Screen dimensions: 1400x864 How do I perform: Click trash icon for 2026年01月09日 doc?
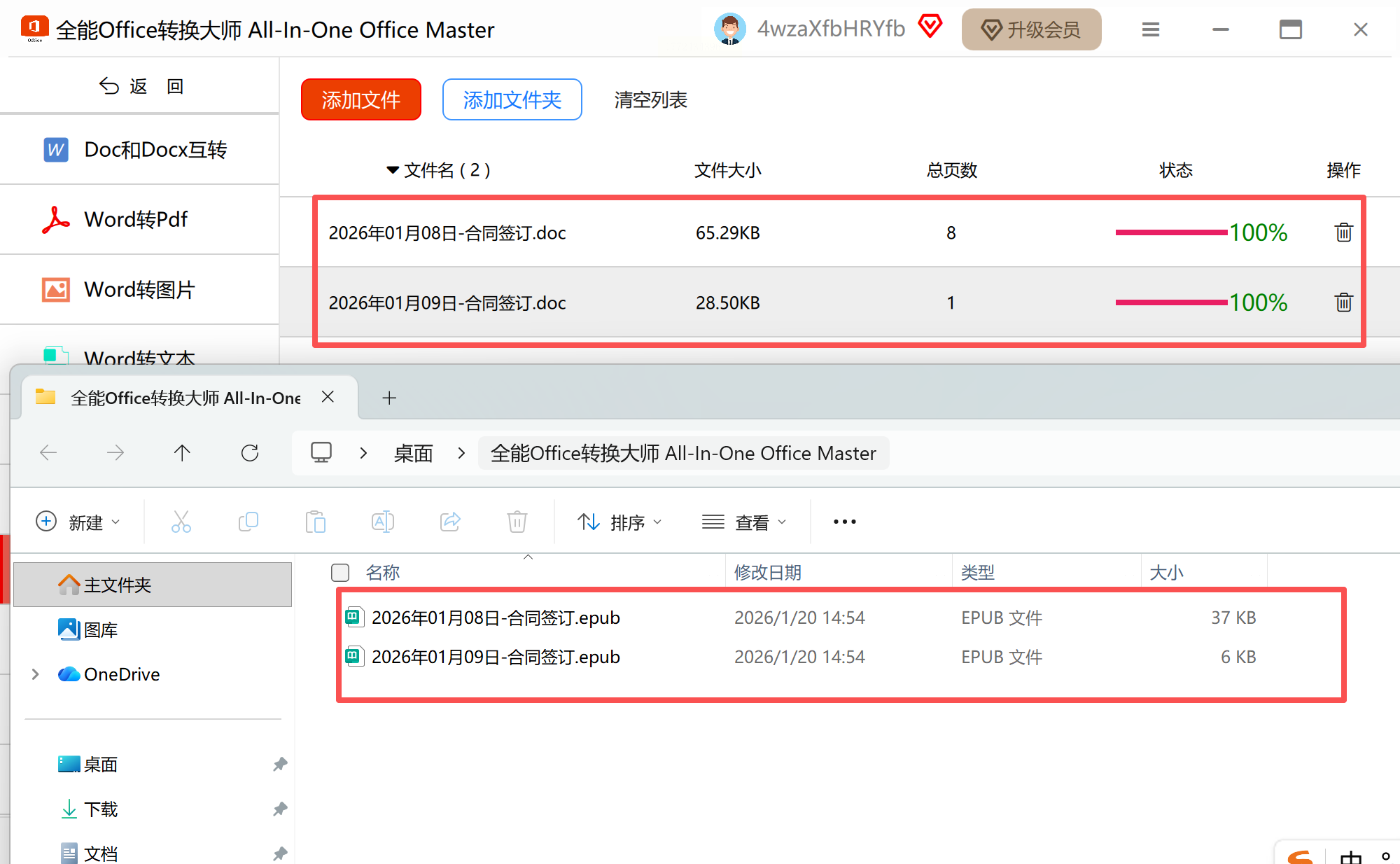pyautogui.click(x=1343, y=302)
